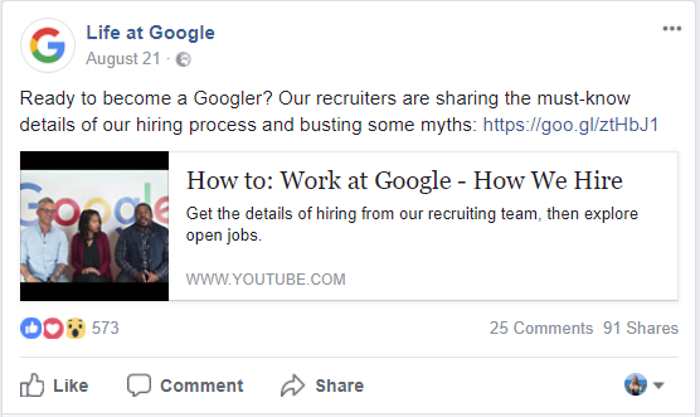Open the 'How to: Work at Google' title
Image resolution: width=700 pixels, height=417 pixels.
(x=404, y=181)
